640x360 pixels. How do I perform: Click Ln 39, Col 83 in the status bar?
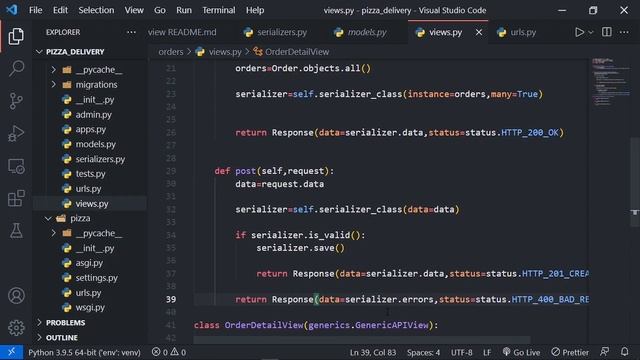pyautogui.click(x=373, y=352)
